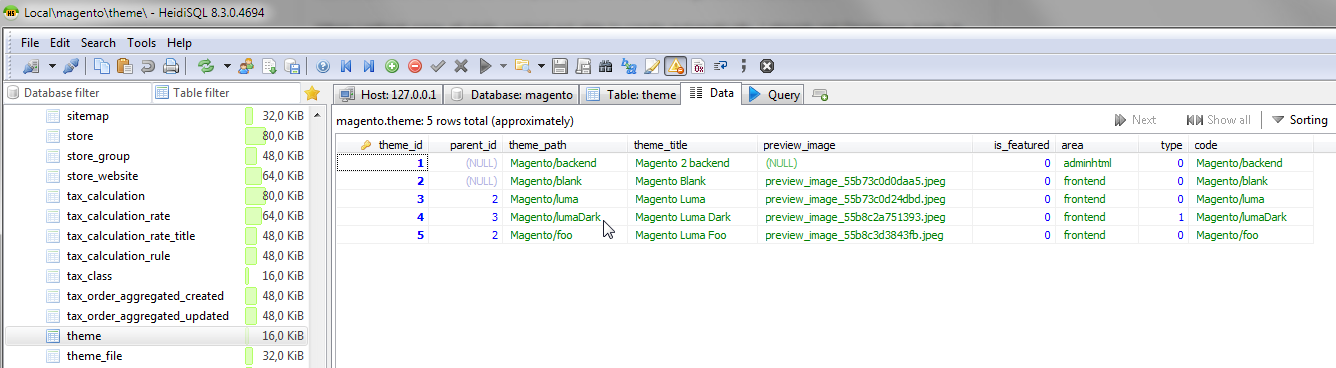Click the Undo toolbar icon

148,66
